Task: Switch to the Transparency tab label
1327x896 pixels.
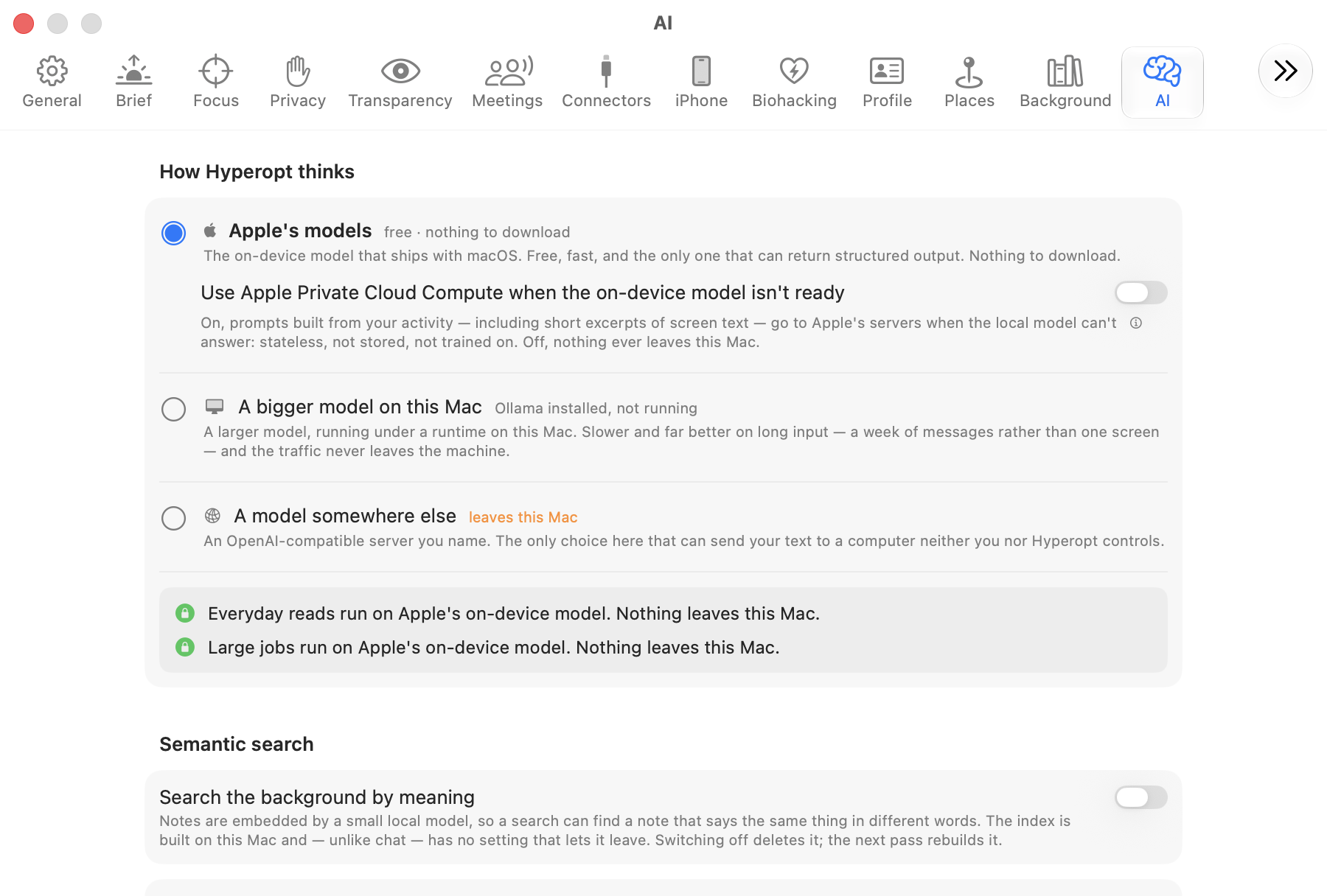Action: pos(400,101)
